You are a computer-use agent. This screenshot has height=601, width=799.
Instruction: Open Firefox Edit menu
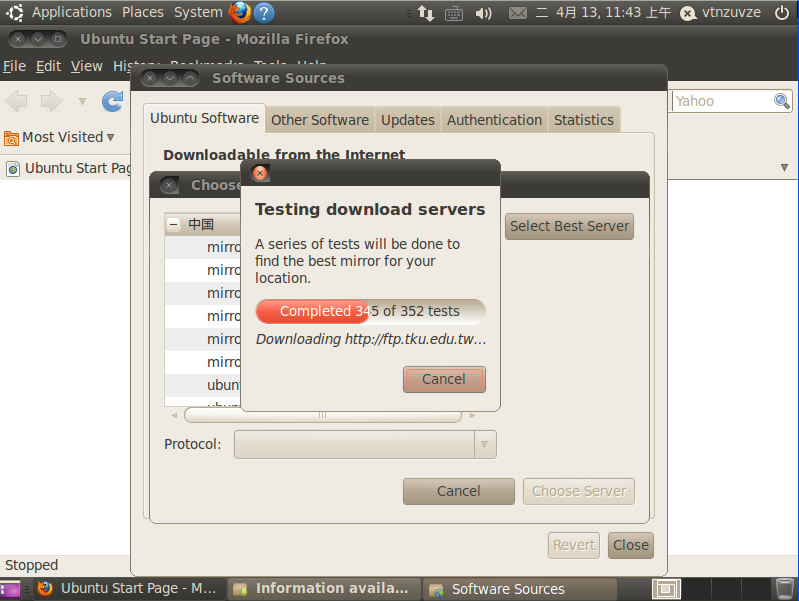48,66
